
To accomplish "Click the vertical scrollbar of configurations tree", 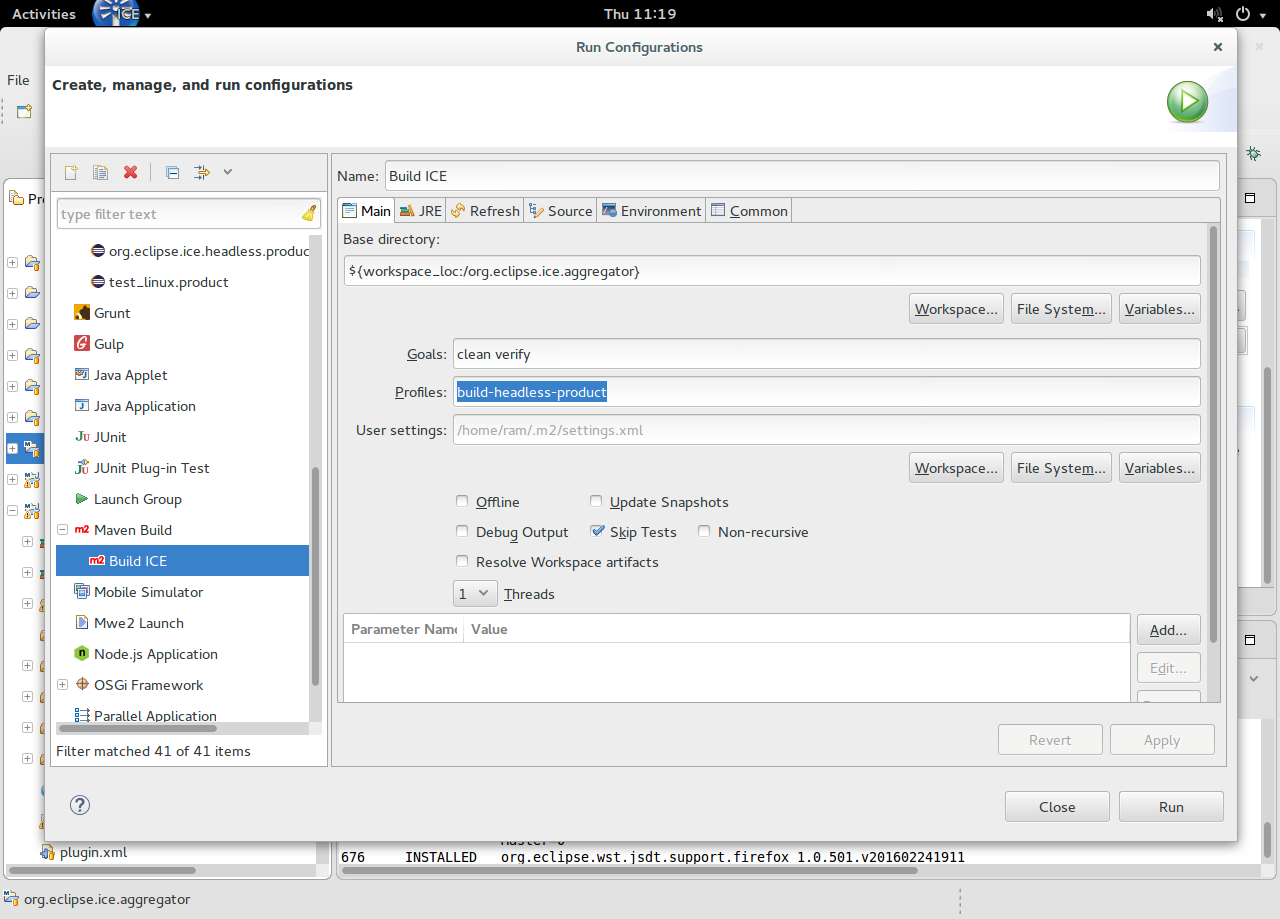I will coord(316,575).
